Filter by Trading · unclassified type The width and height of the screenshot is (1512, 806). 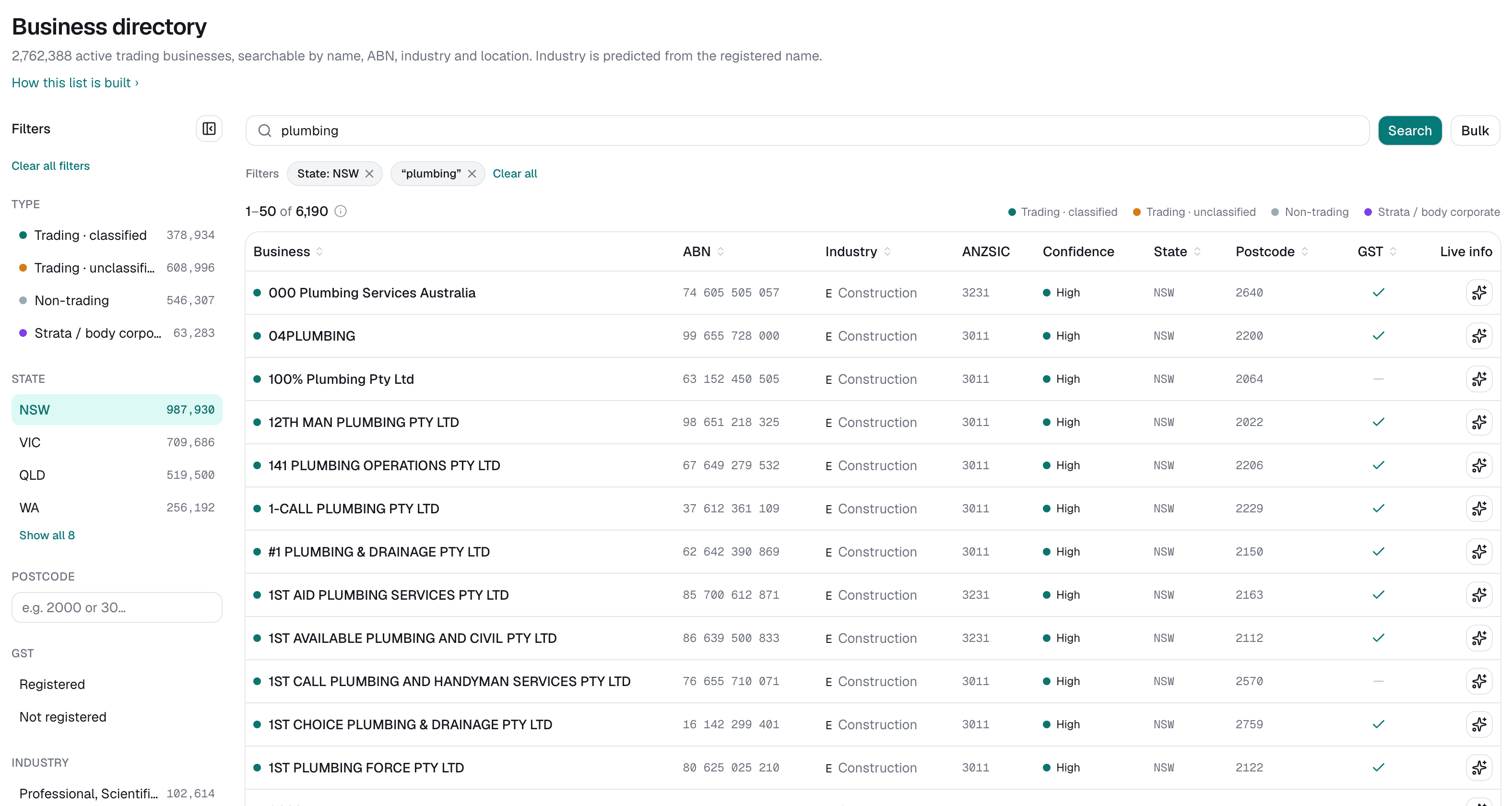117,268
